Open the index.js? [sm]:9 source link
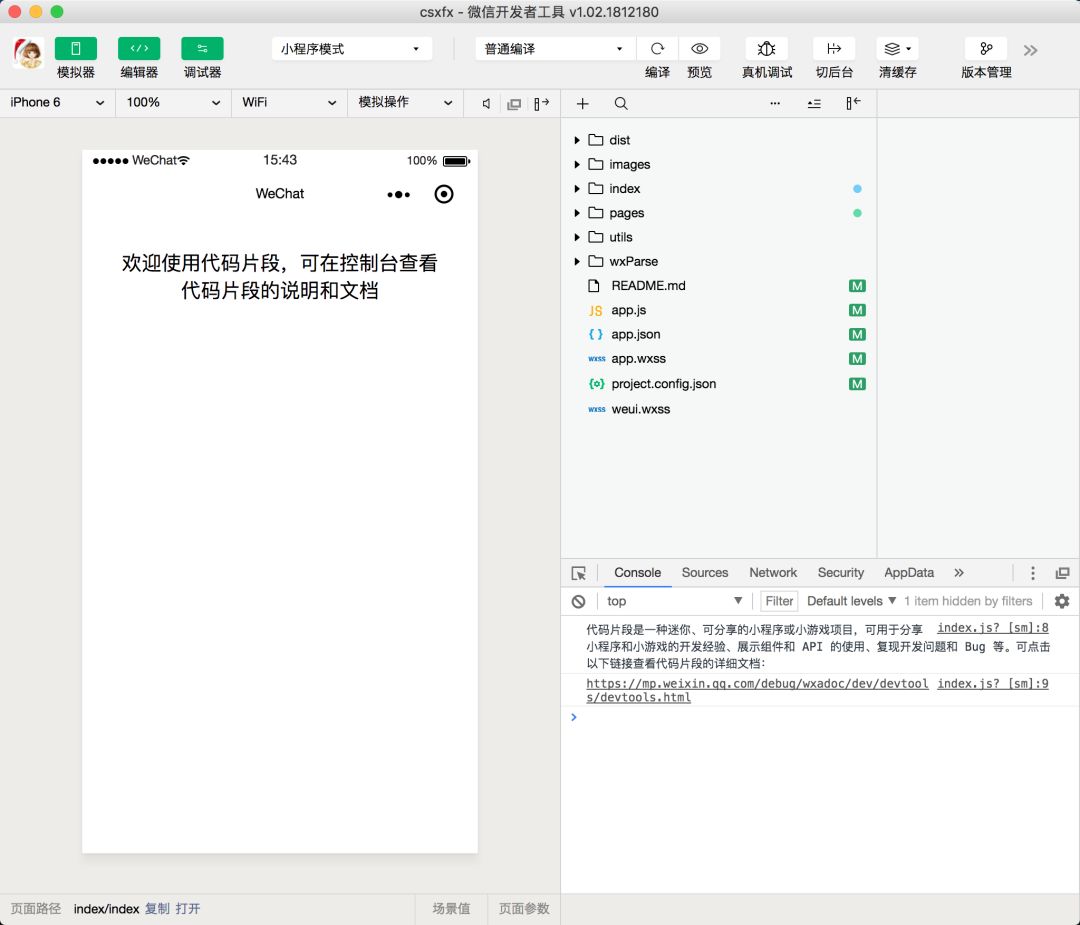This screenshot has width=1080, height=925. click(x=993, y=683)
